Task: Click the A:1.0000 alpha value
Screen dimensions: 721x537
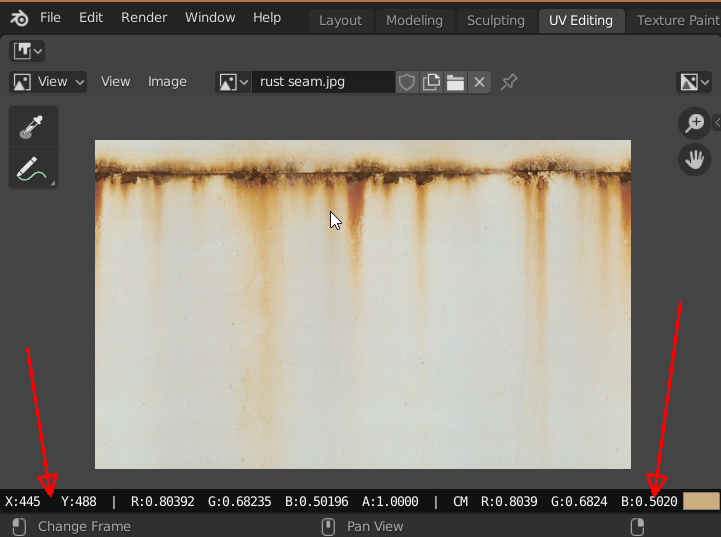Action: click(x=390, y=501)
